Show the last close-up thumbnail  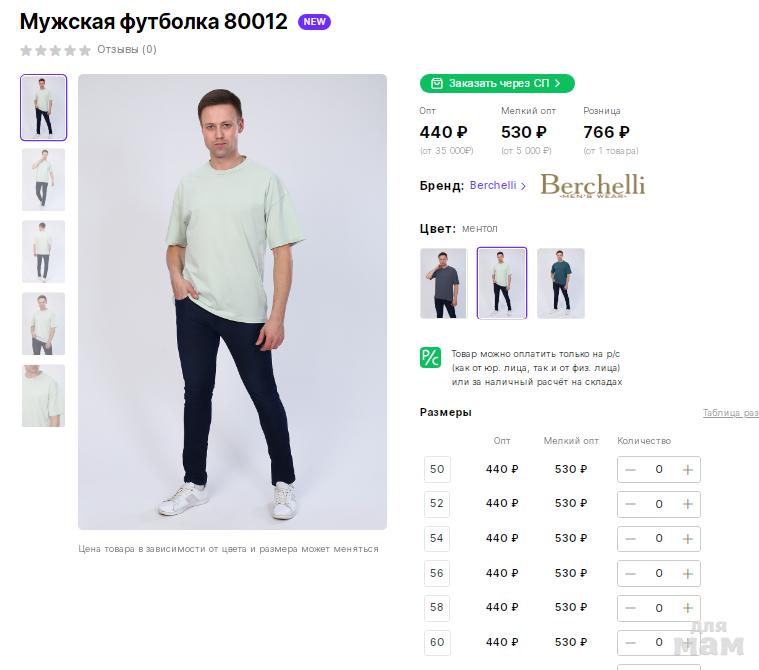(x=43, y=396)
